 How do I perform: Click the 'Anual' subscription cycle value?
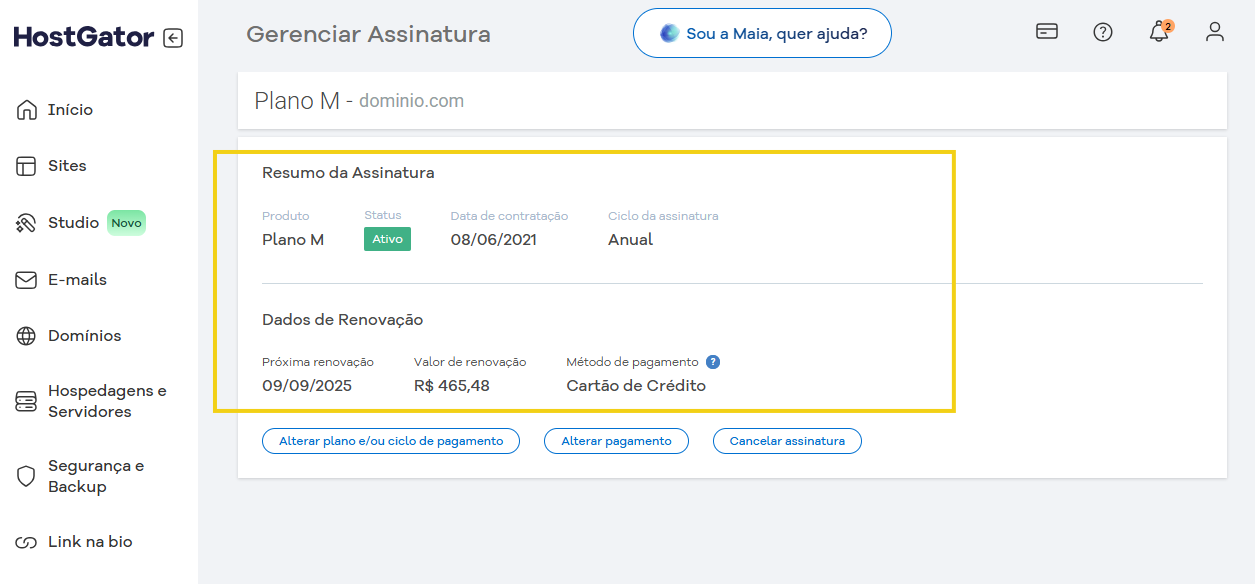(630, 240)
